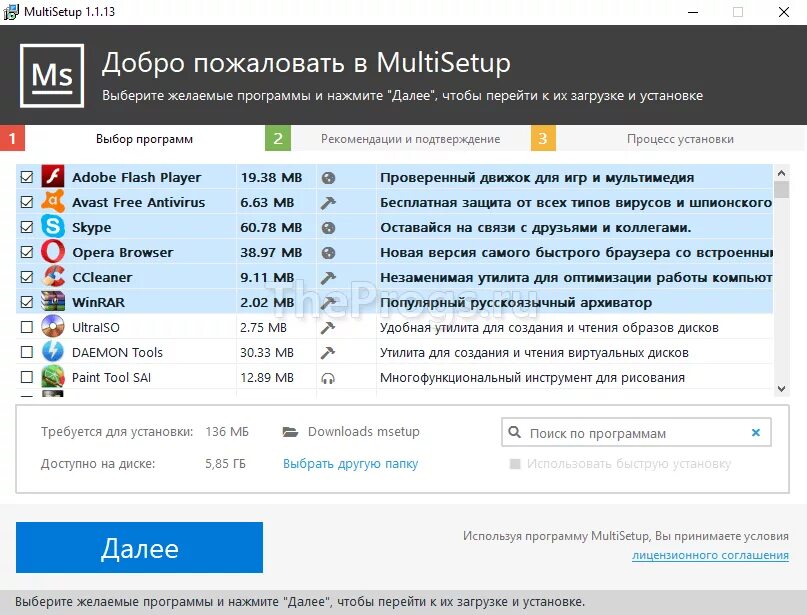Click the Avast Free Antivirus icon

point(52,202)
